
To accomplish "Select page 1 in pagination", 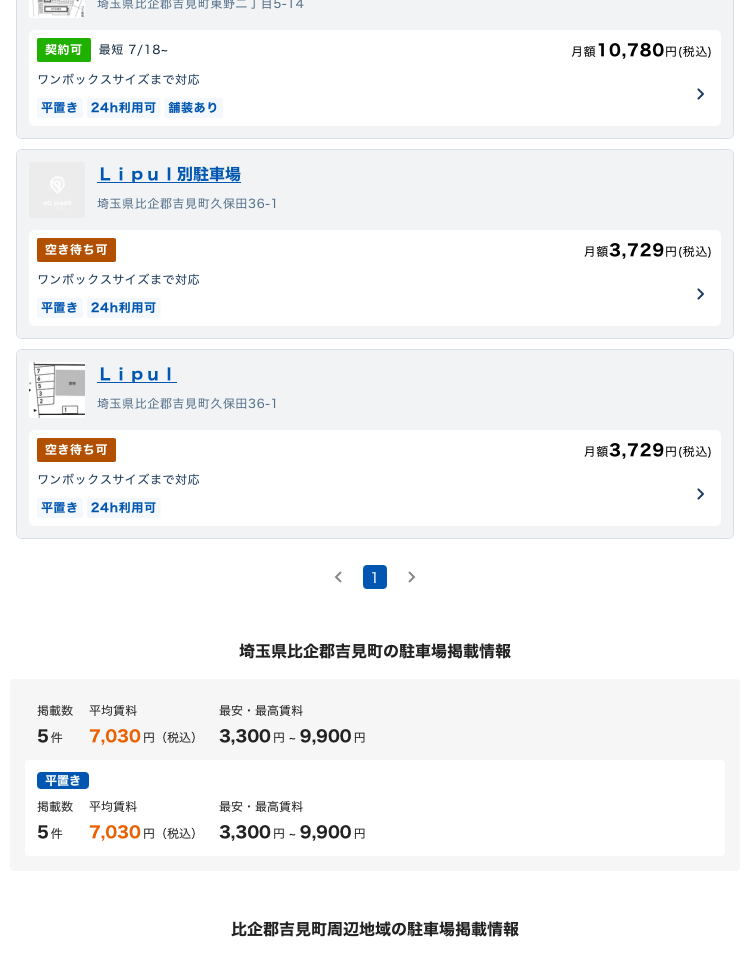I will pyautogui.click(x=374, y=577).
